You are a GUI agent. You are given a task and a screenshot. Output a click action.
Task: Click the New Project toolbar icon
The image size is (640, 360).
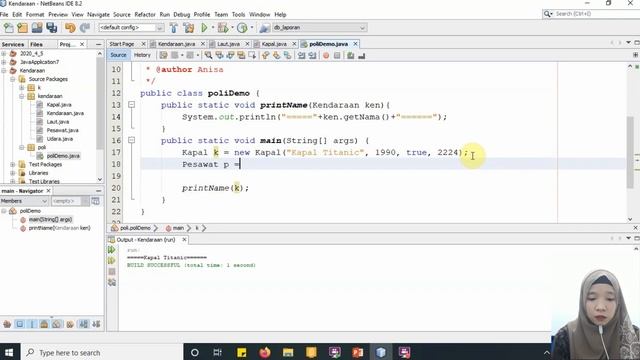click(23, 28)
